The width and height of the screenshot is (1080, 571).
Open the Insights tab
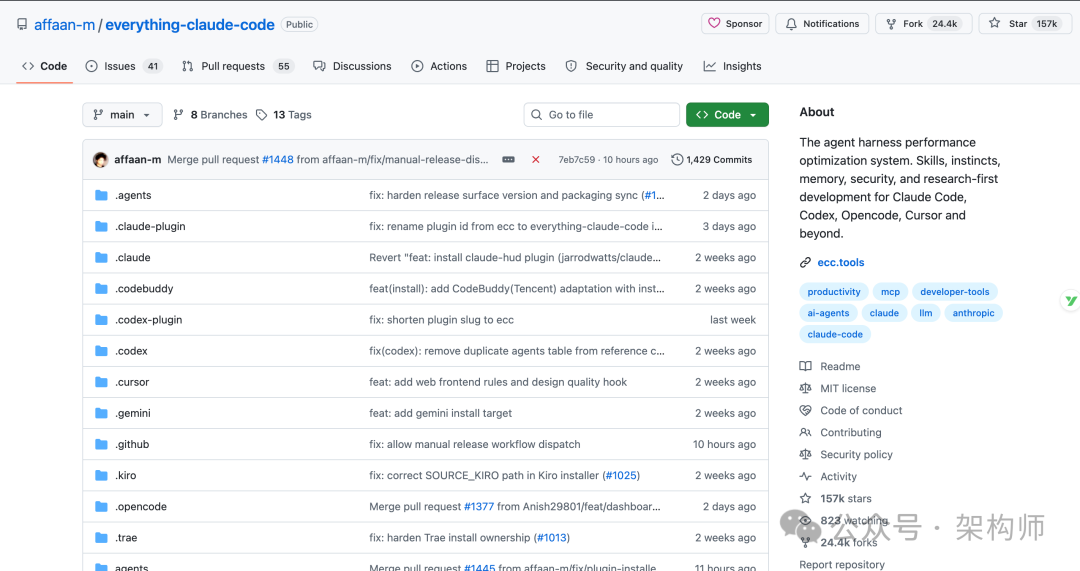[732, 66]
